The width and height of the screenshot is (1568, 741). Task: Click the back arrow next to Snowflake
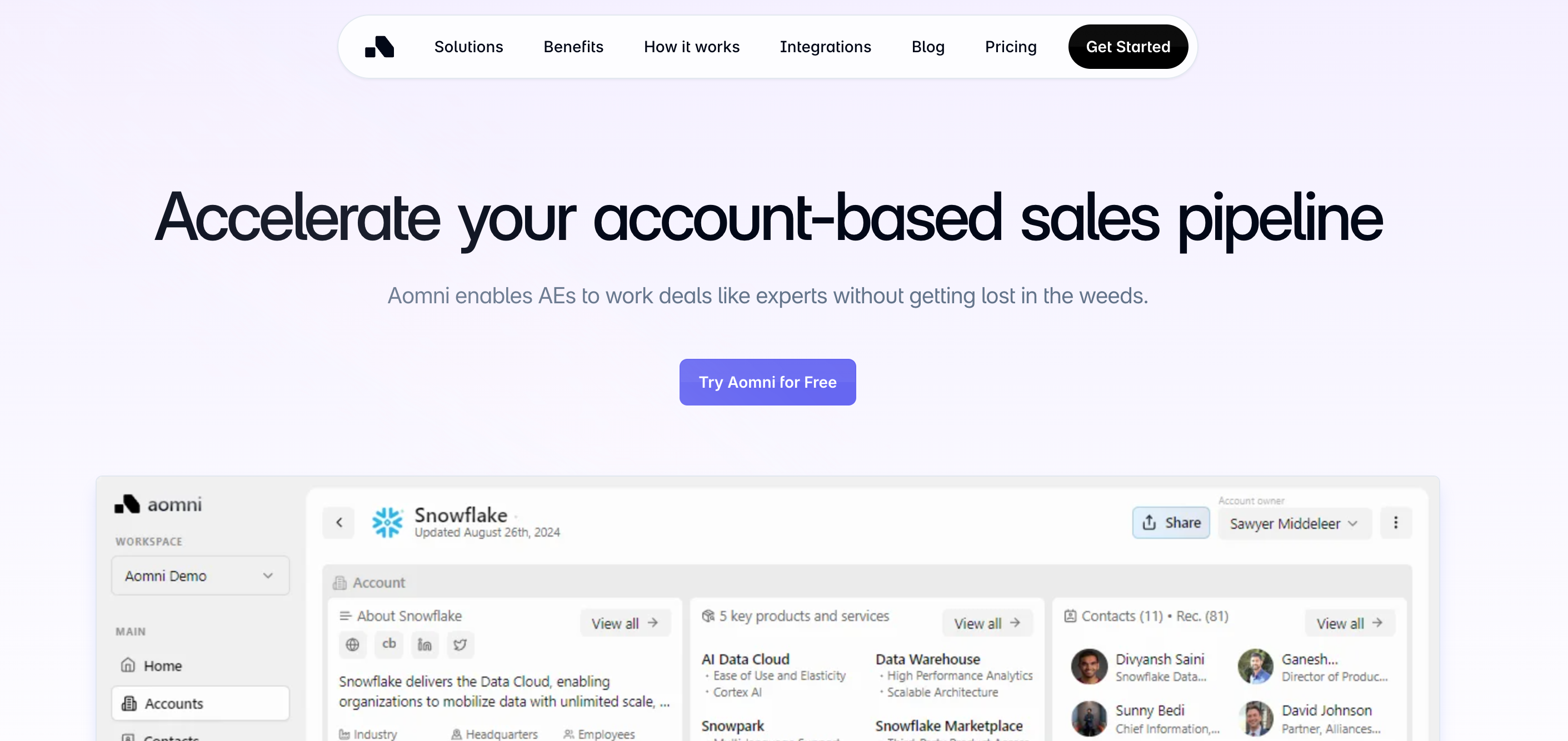click(338, 522)
